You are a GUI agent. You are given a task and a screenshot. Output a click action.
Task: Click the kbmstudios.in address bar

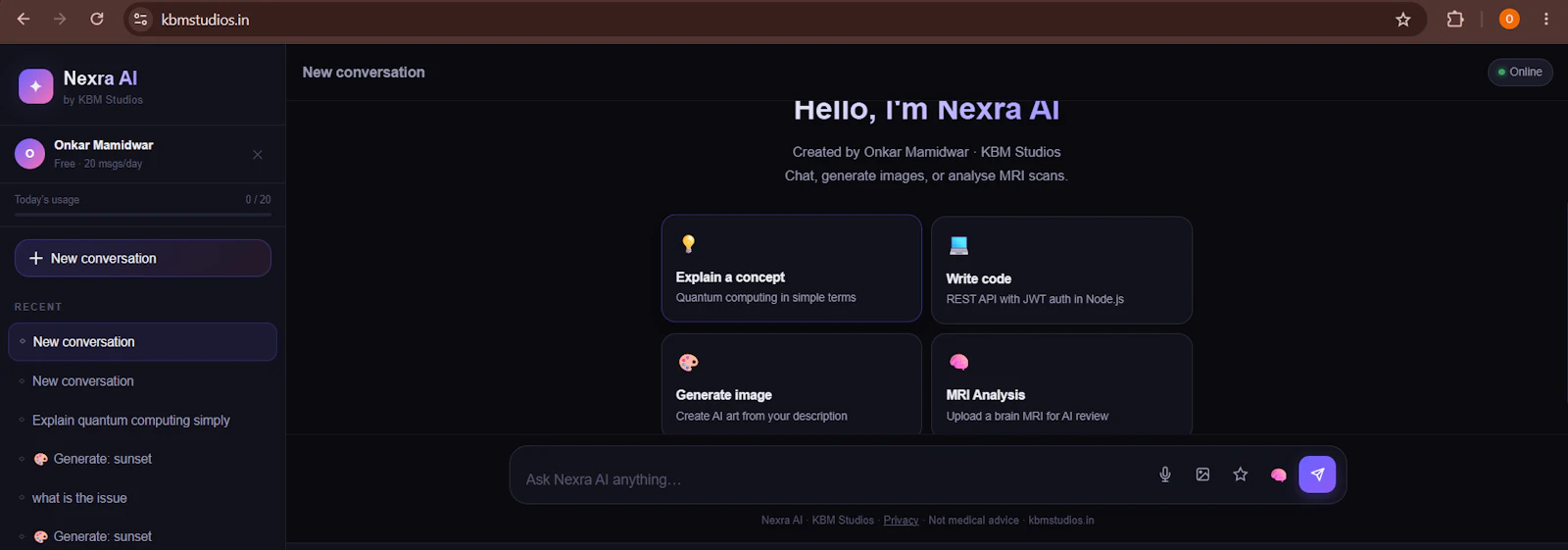[x=764, y=20]
